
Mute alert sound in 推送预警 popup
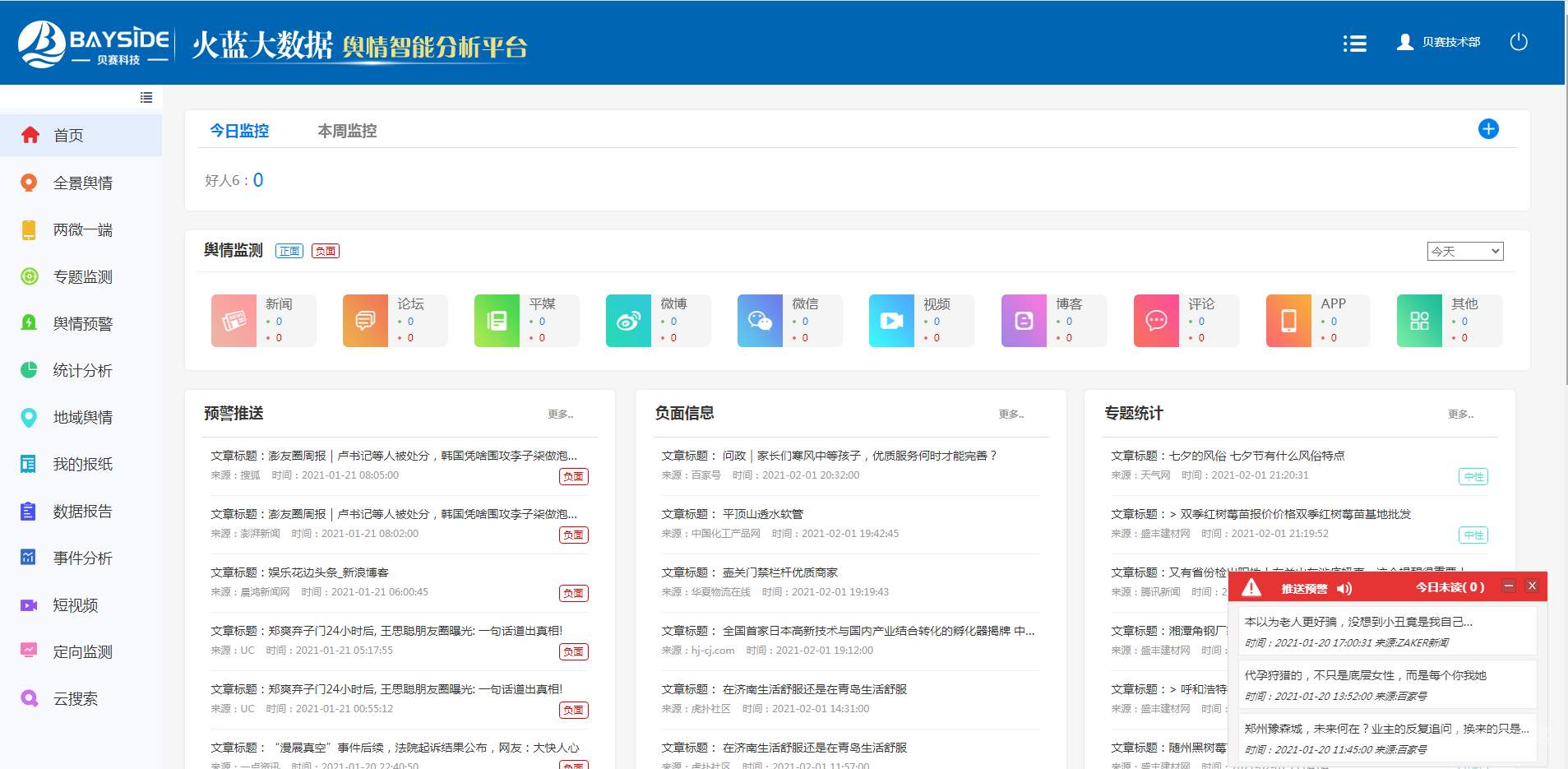pyautogui.click(x=1344, y=588)
